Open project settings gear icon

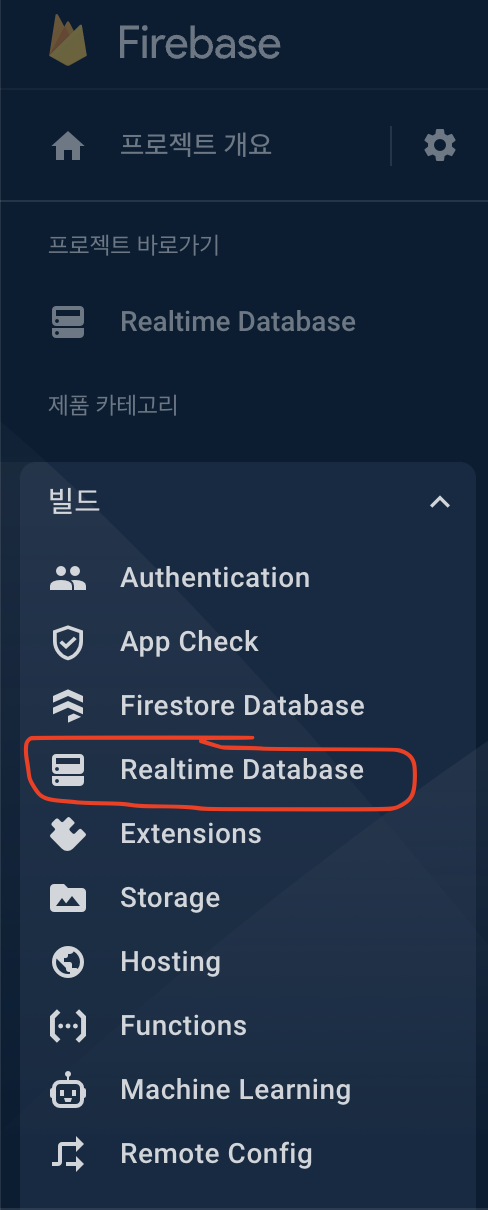click(440, 146)
